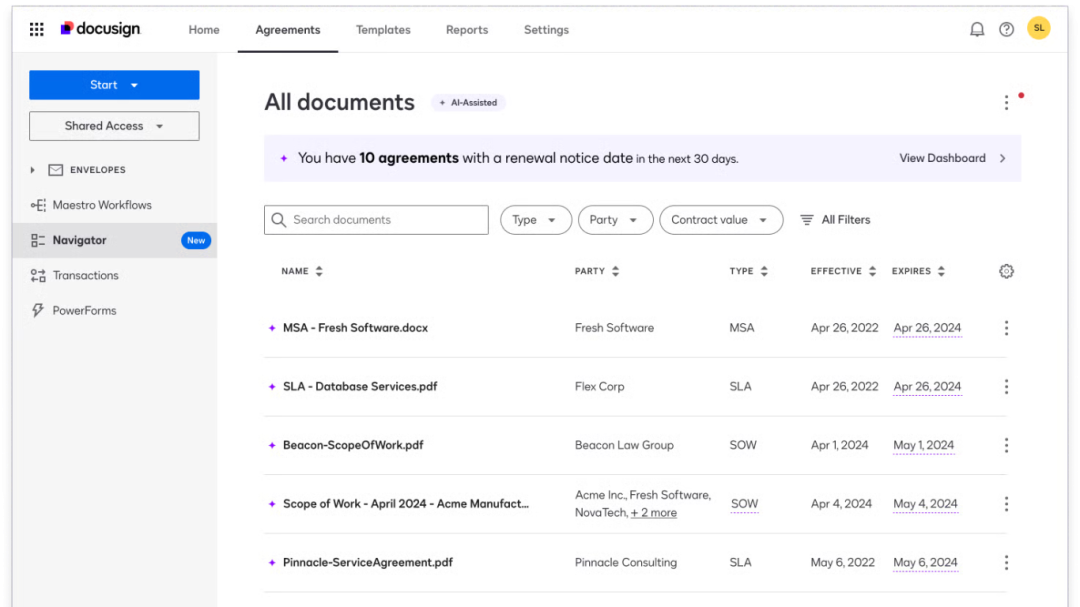Sort documents by the Name column
1080x607 pixels.
click(301, 271)
